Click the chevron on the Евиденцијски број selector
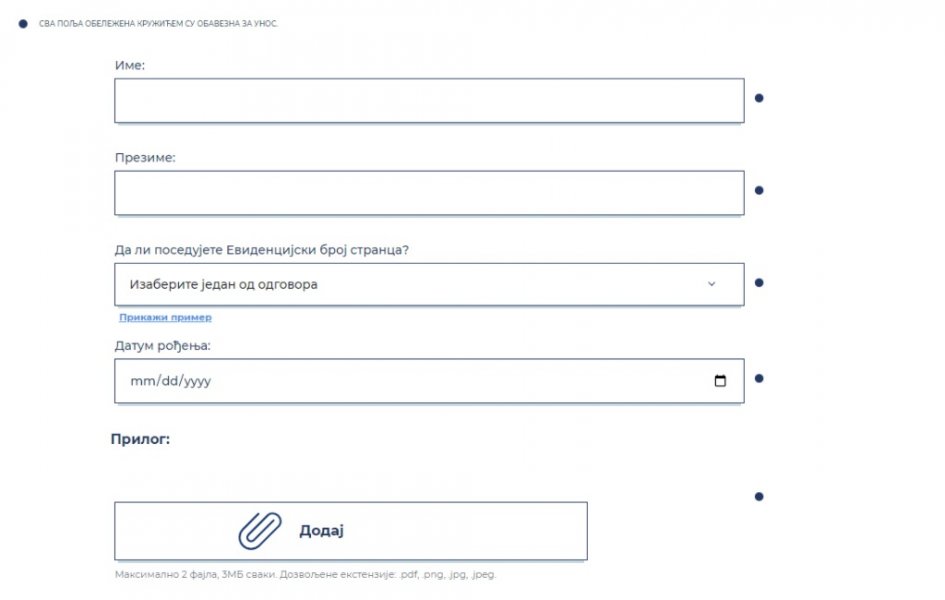Viewport: 945px width, 600px height. pyautogui.click(x=712, y=283)
